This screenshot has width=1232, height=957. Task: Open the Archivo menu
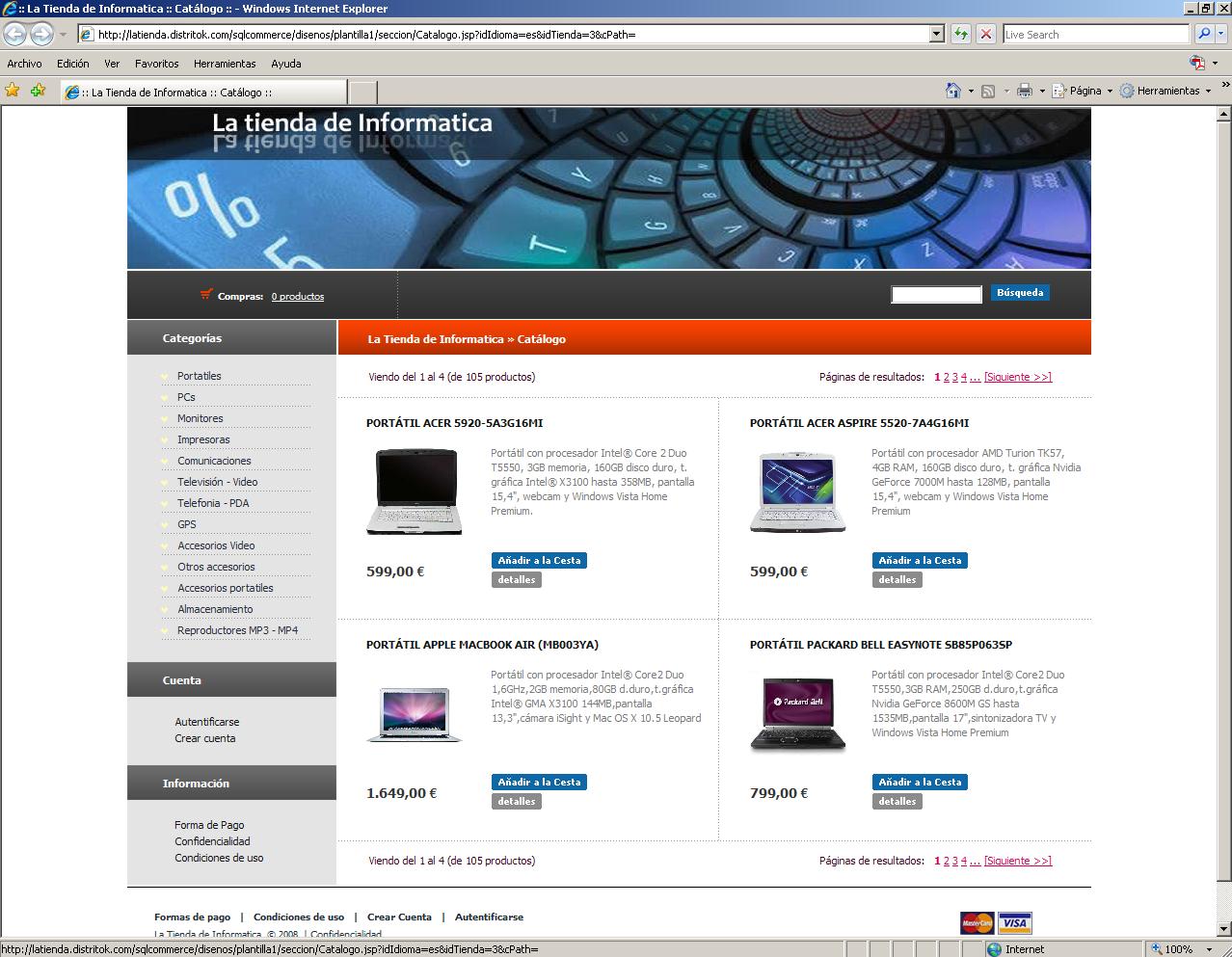coord(24,64)
